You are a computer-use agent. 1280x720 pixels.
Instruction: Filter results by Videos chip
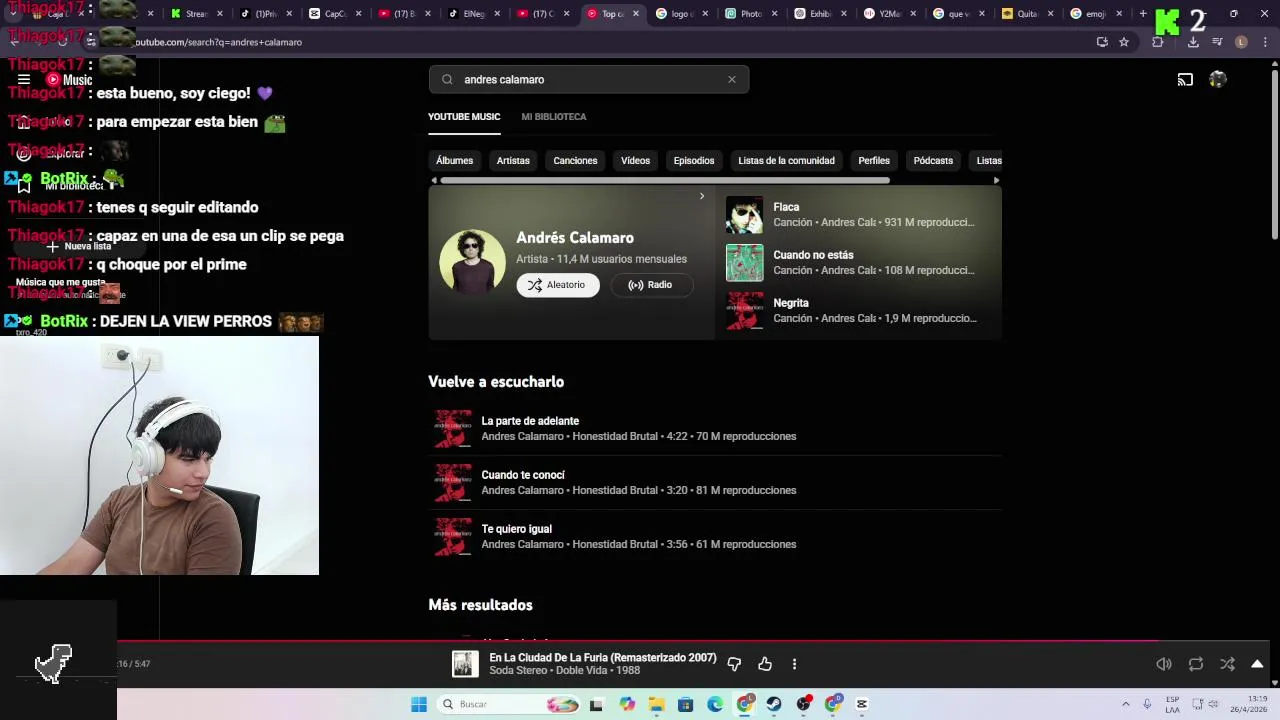click(635, 161)
